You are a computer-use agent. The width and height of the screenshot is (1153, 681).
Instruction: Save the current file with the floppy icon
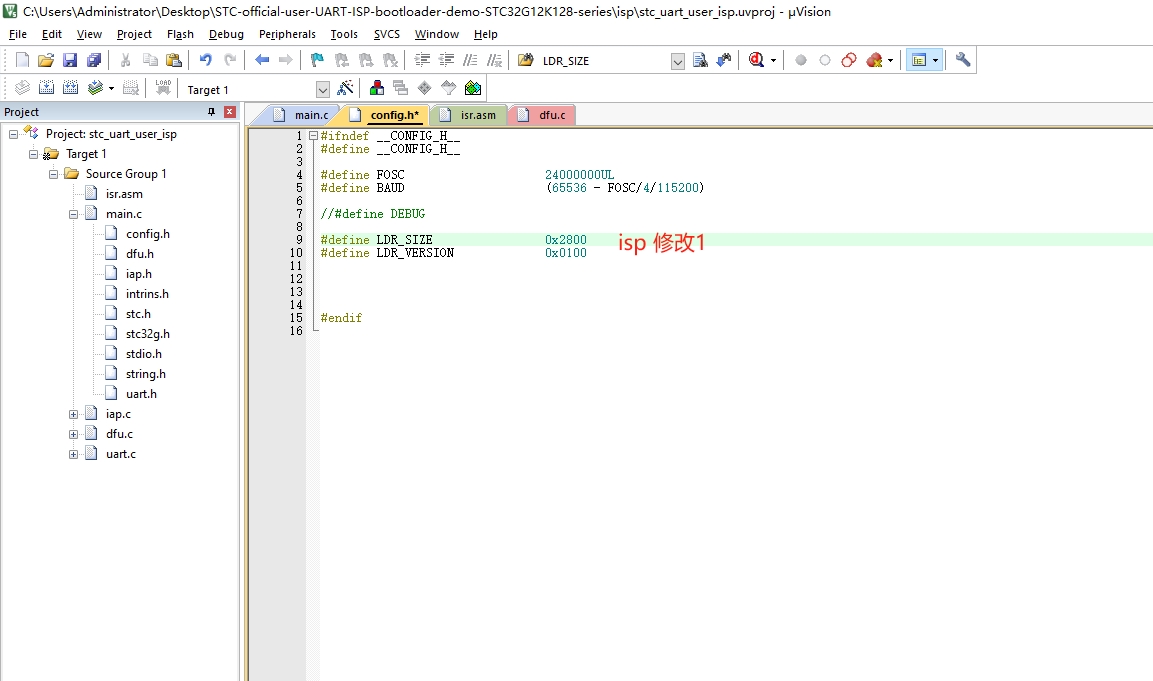click(70, 60)
